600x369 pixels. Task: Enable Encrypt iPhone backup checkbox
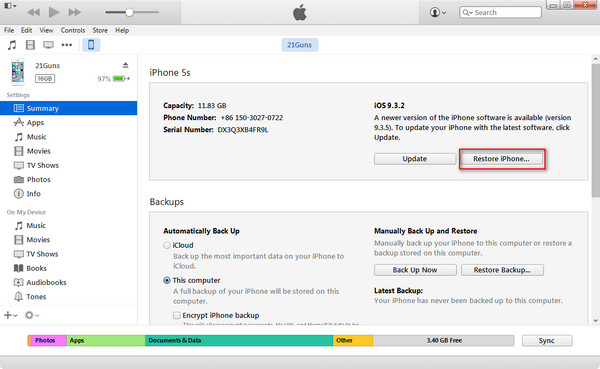pyautogui.click(x=176, y=315)
